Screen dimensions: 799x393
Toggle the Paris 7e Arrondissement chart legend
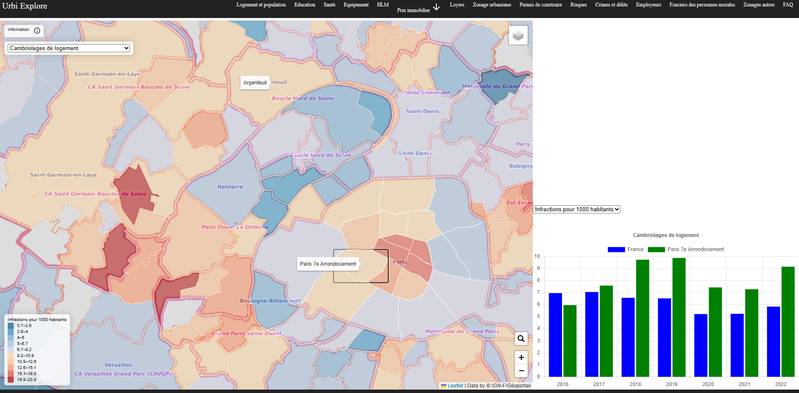coord(686,249)
